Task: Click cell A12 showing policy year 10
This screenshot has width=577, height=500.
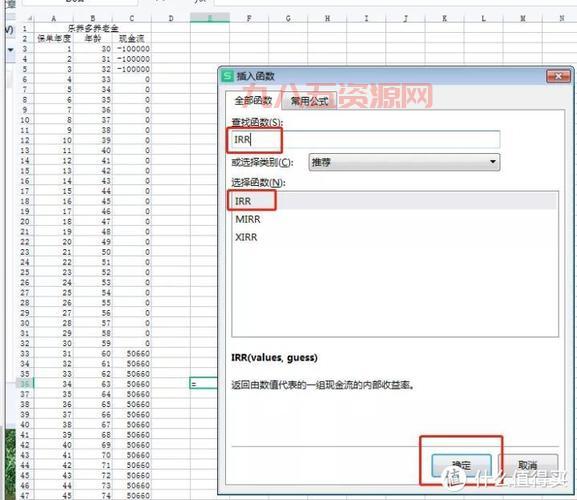Action: pyautogui.click(x=54, y=140)
